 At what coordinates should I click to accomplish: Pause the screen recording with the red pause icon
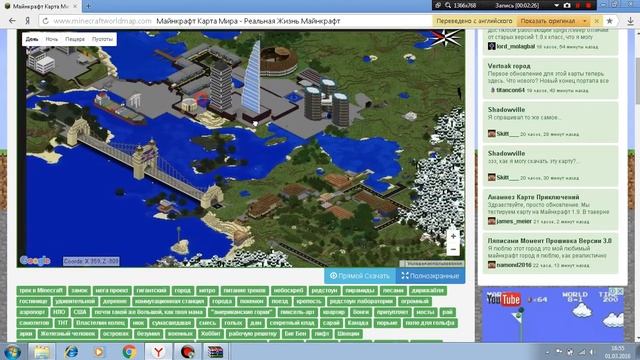point(578,6)
